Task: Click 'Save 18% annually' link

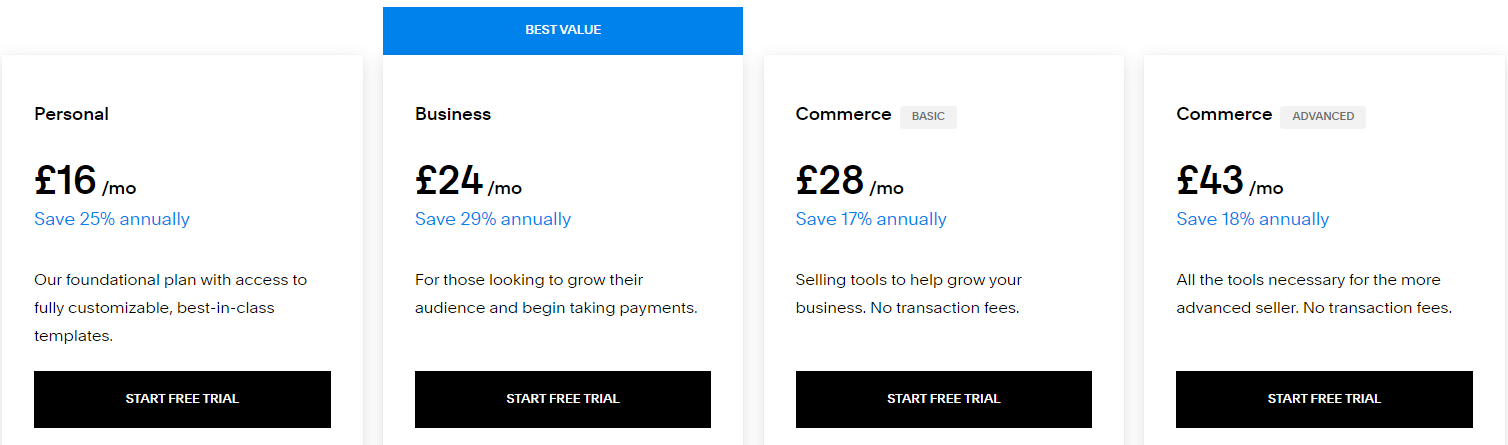Action: tap(1253, 219)
